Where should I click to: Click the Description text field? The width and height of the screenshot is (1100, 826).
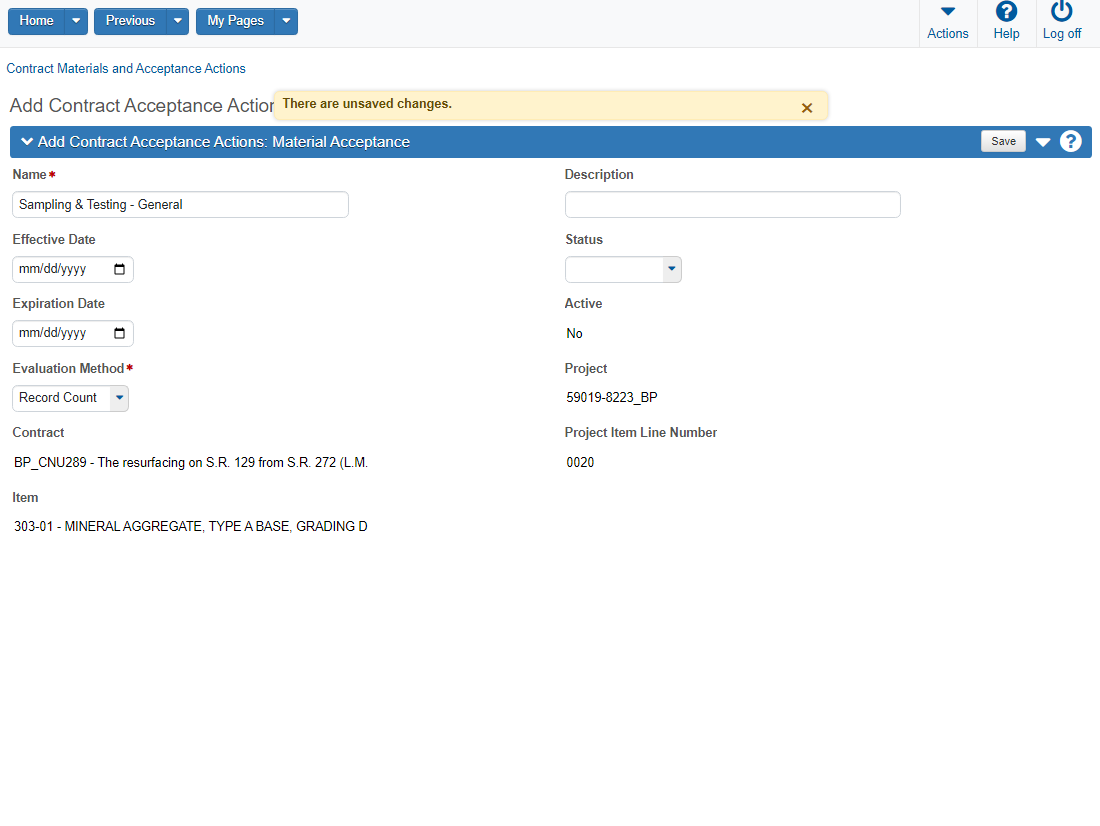pos(732,205)
